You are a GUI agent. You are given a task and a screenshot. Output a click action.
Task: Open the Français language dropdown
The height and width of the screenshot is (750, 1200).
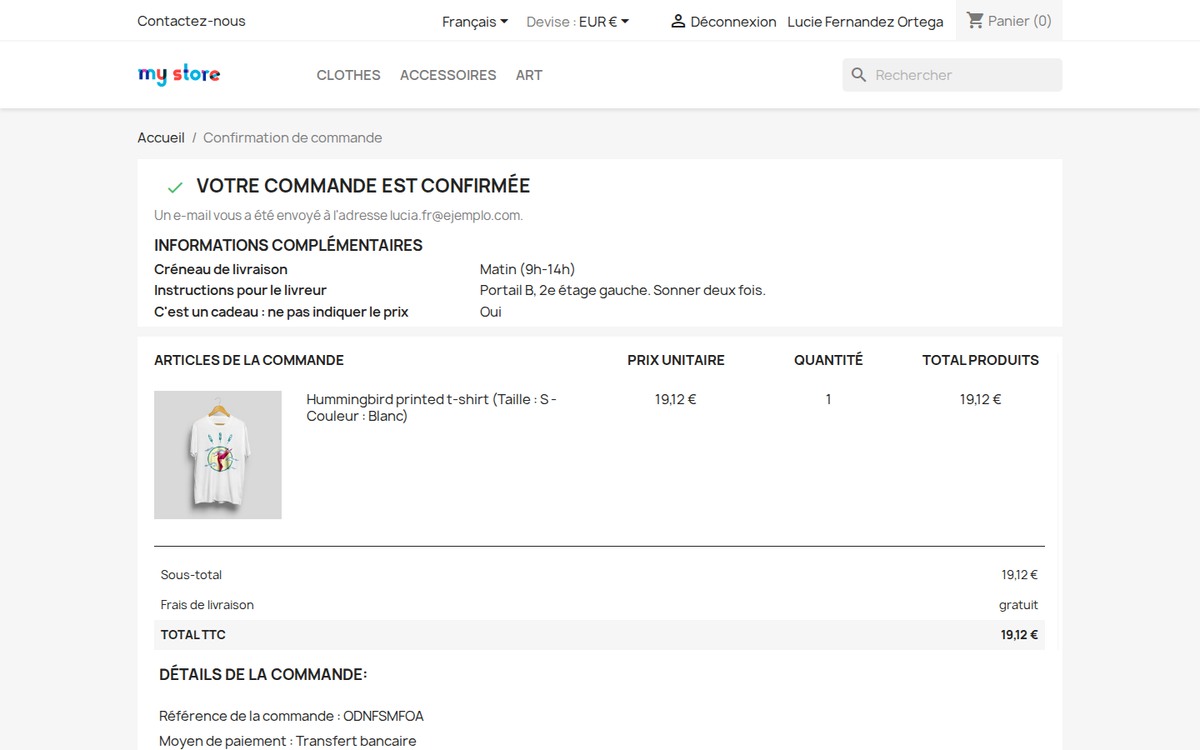coord(475,22)
